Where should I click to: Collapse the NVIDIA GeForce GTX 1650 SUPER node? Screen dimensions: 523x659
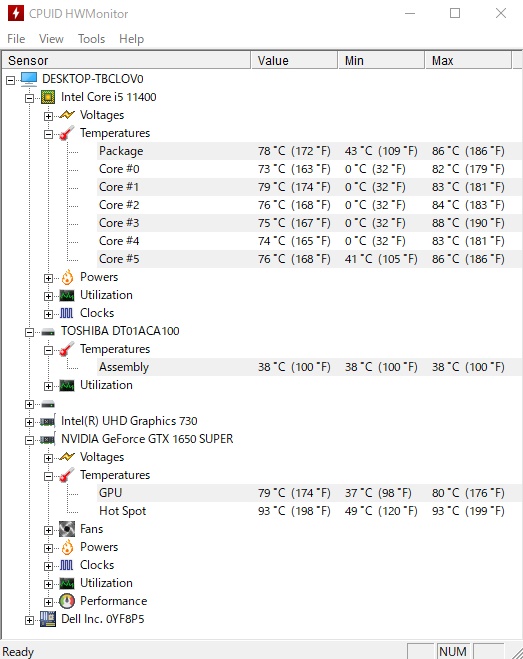[x=29, y=440]
